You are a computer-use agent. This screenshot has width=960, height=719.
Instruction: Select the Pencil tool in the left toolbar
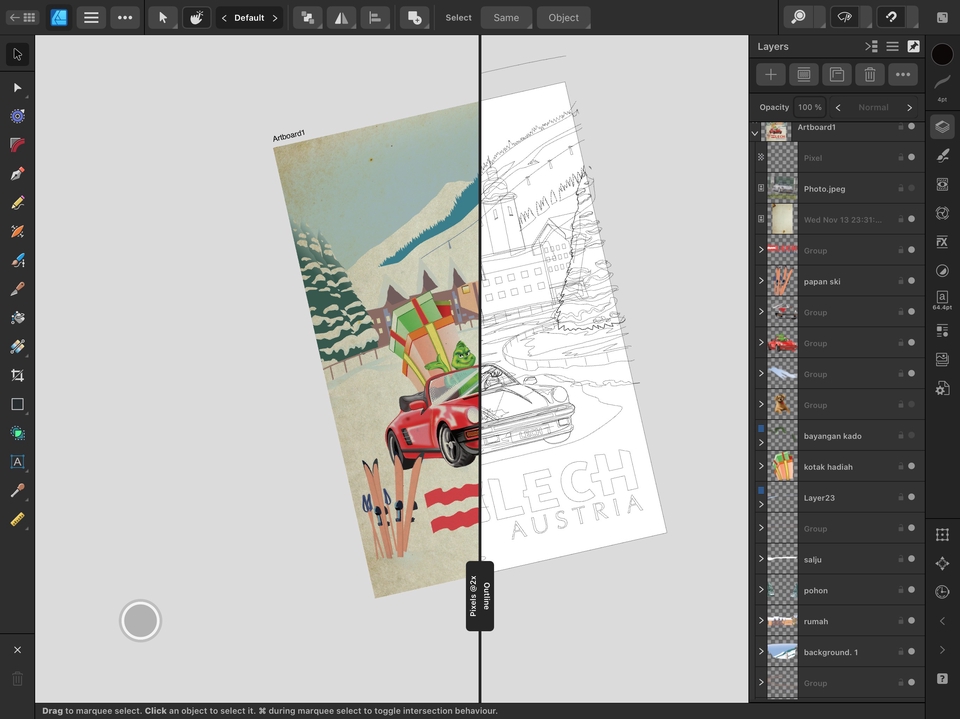point(17,203)
